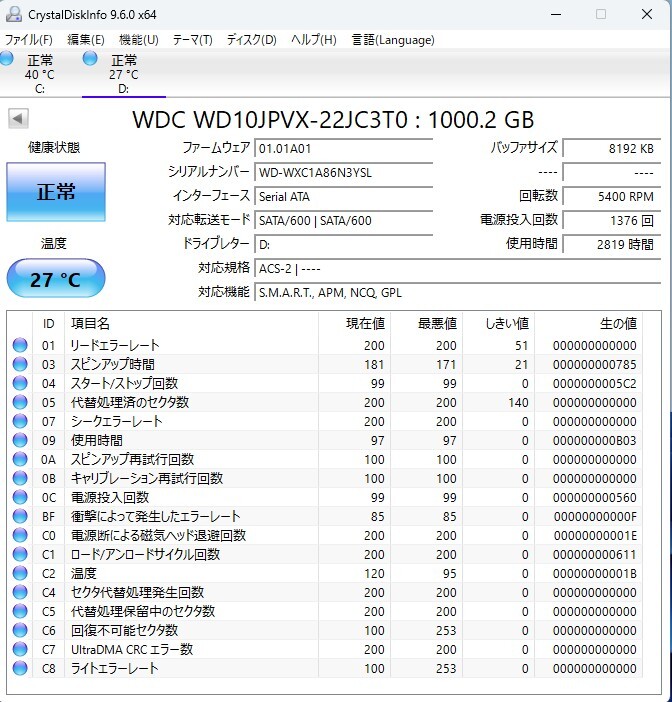Screen dimensions: 672x702
Task: Select the リードエラーレート attribute name
Action: click(x=115, y=345)
